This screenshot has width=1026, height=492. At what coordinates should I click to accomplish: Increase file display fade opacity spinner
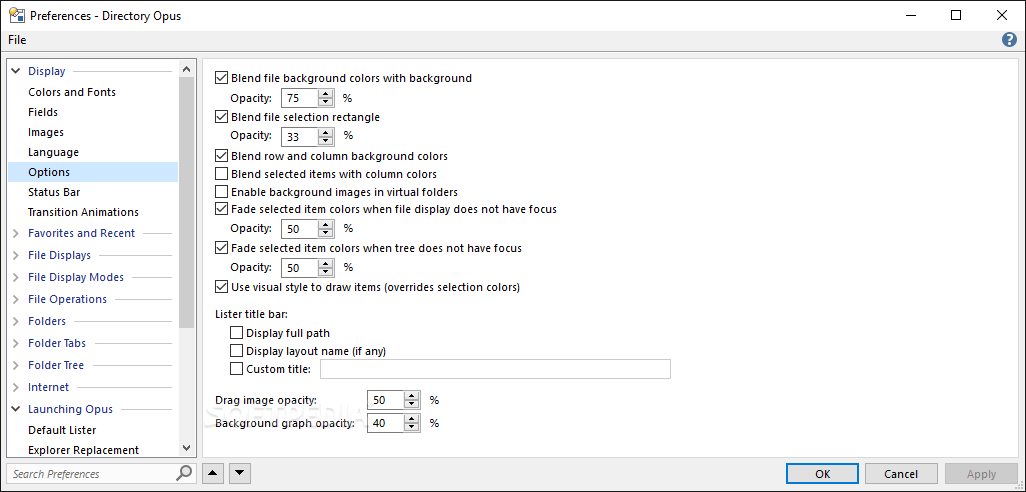tap(325, 224)
